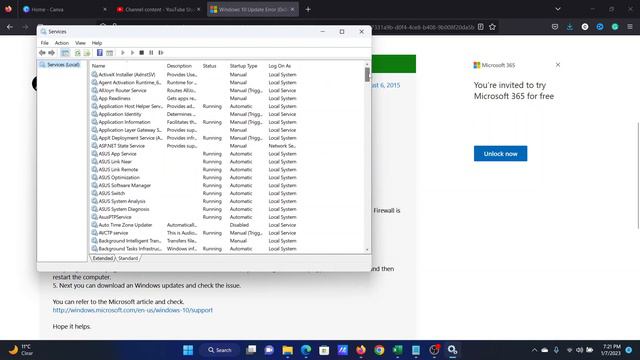Open the View menu in Services
640x360 pixels.
coord(80,43)
